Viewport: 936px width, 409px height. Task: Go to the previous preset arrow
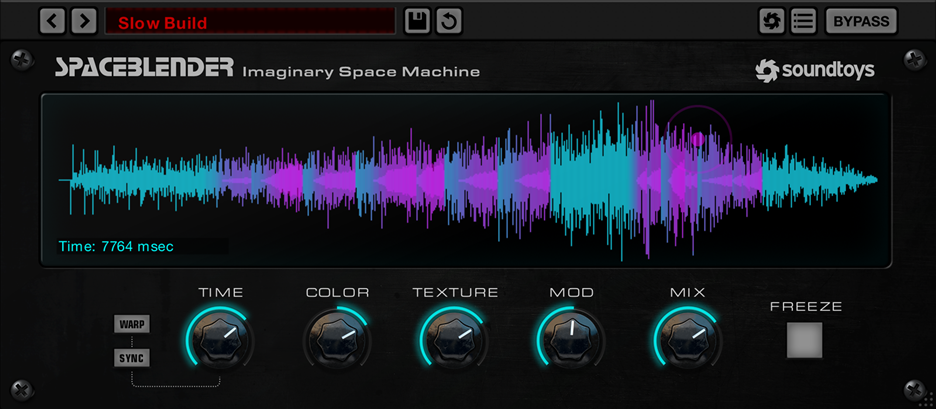53,20
